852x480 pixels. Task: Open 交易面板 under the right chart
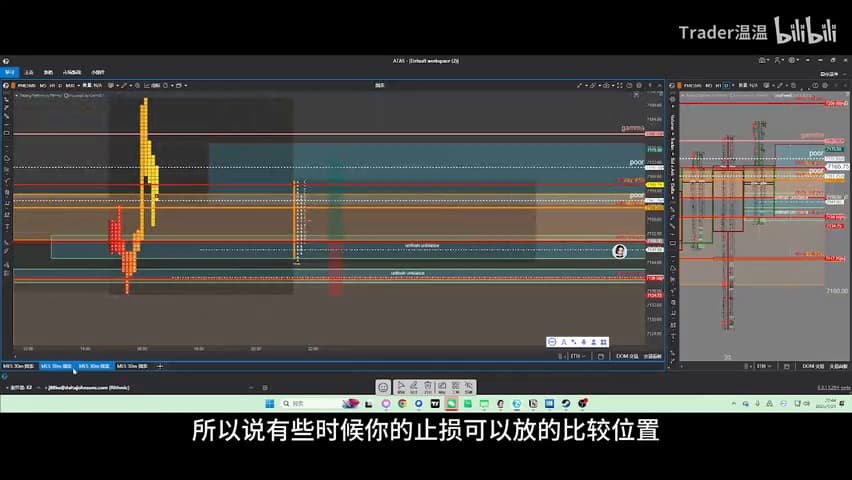click(838, 366)
